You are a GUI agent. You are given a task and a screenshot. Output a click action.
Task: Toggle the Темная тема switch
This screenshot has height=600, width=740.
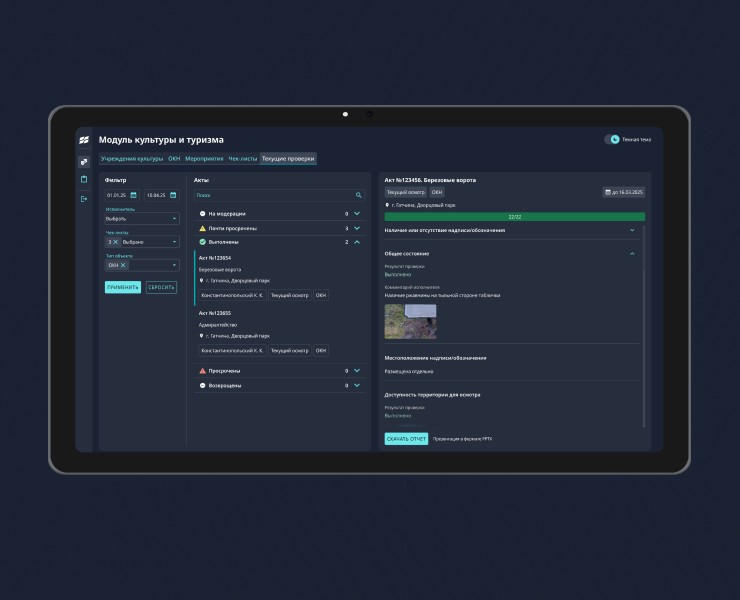click(612, 140)
